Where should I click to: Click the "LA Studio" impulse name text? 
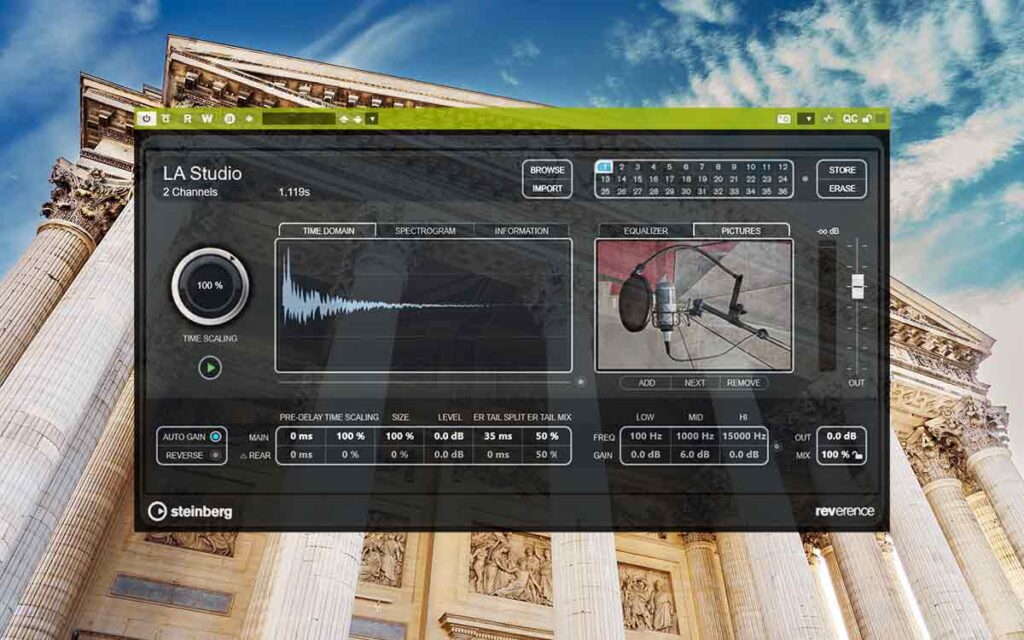click(x=202, y=173)
